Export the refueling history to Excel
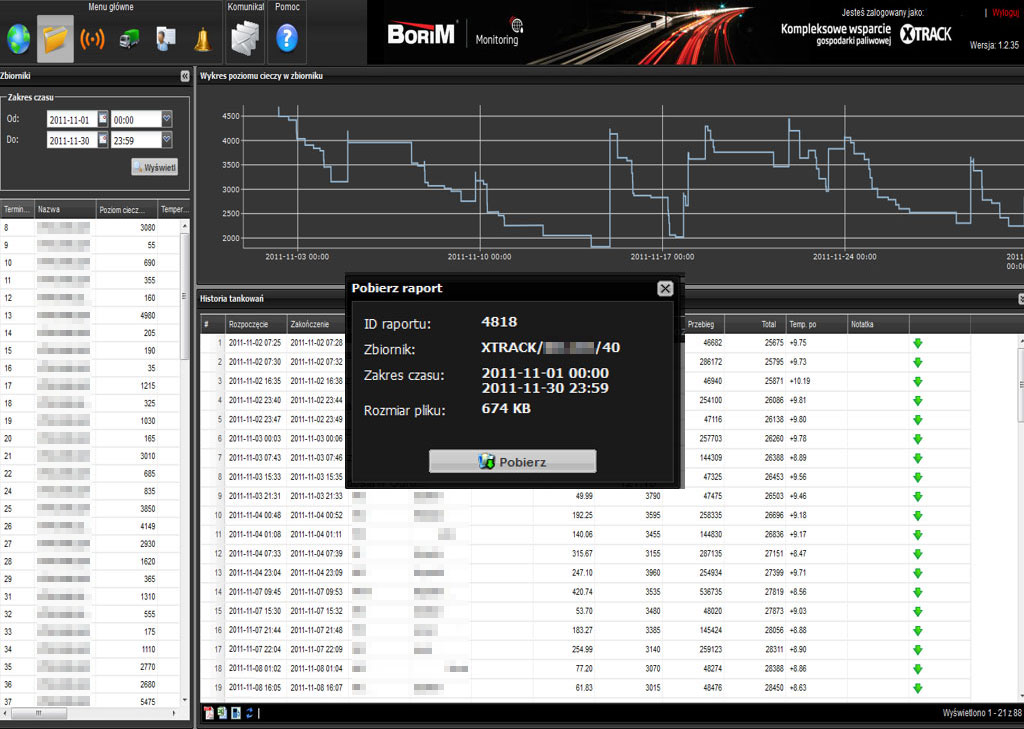 click(222, 713)
